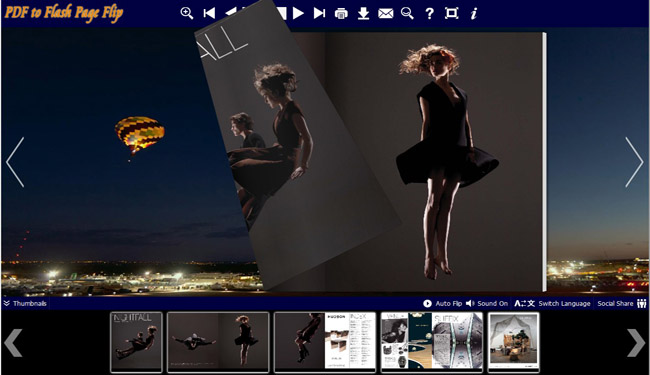650x375 pixels.
Task: Open Switch Language option
Action: pyautogui.click(x=552, y=303)
